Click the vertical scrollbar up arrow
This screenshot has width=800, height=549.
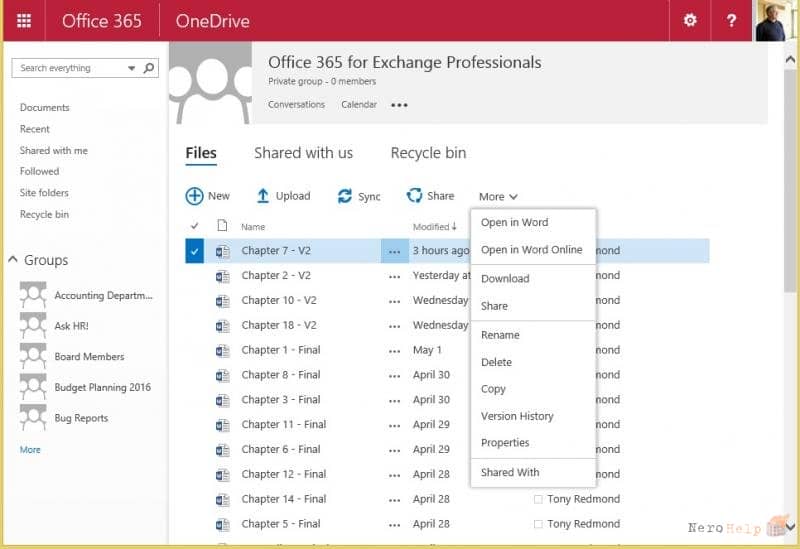point(790,60)
